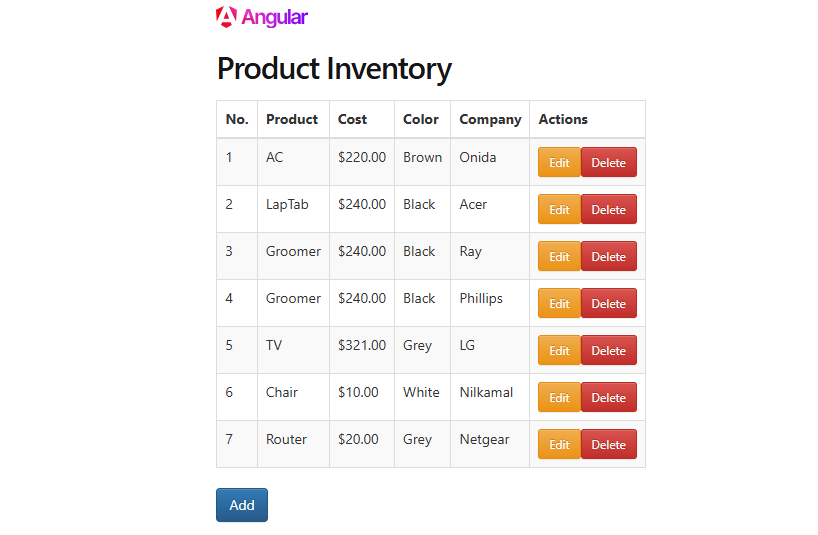Delete the Chair by Nilkamal
This screenshot has width=818, height=535.
coord(608,398)
